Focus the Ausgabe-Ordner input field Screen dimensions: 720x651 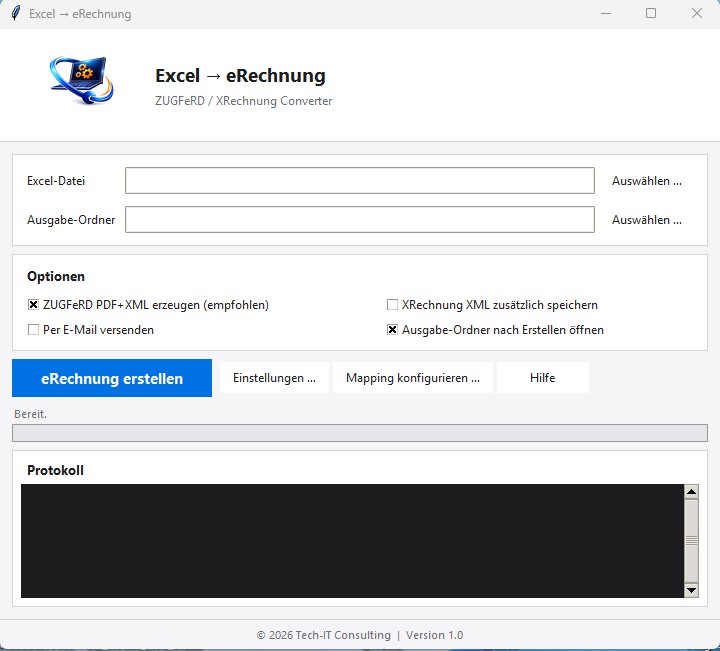(360, 219)
